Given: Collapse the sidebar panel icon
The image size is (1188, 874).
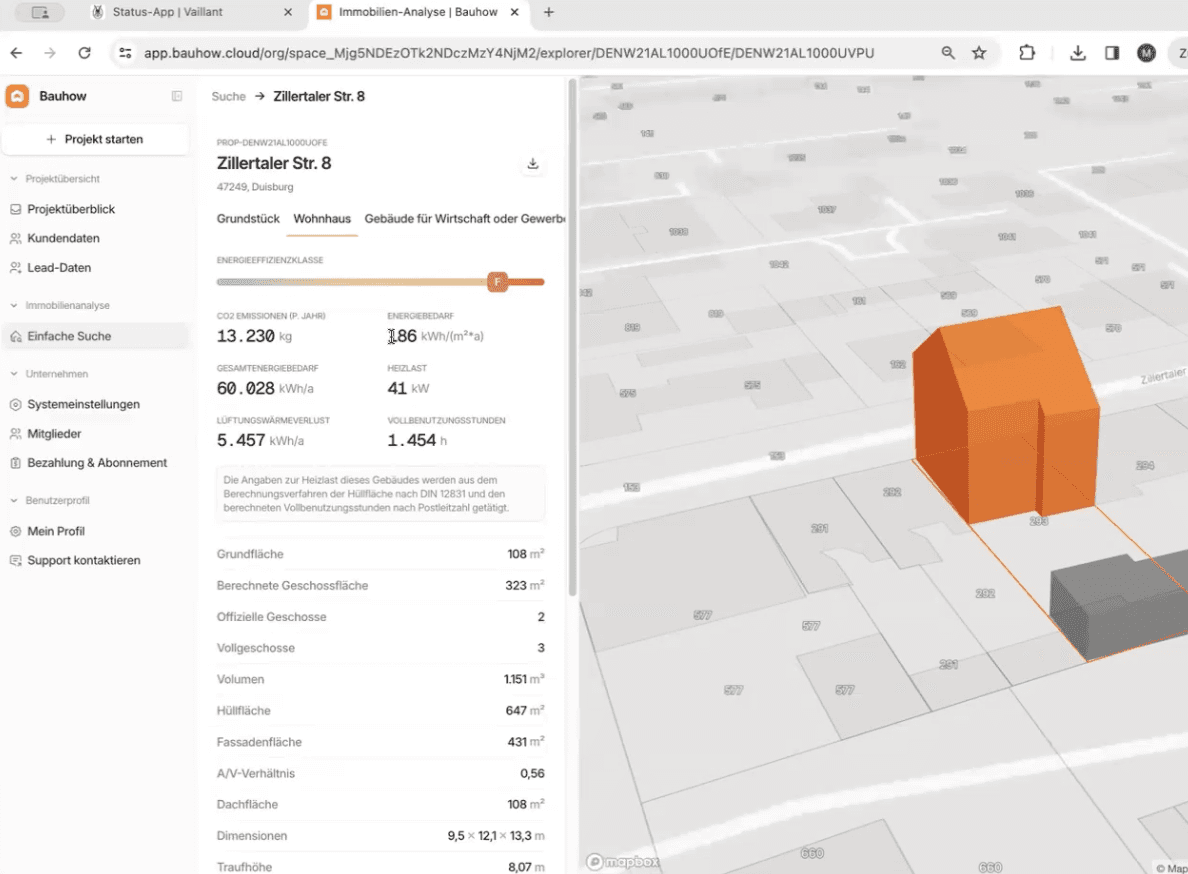Looking at the screenshot, I should click(x=177, y=96).
